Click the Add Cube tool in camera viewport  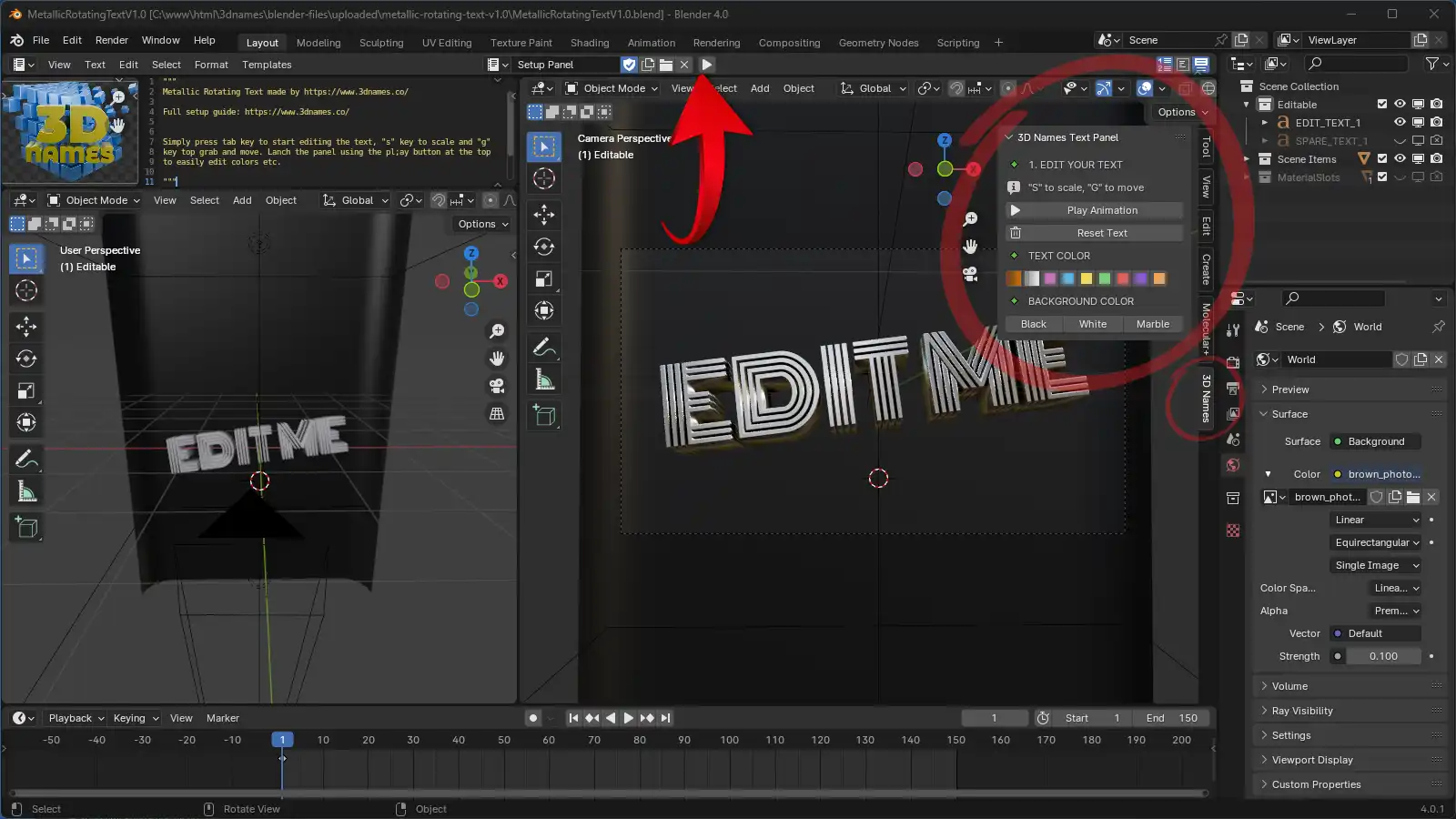(544, 416)
